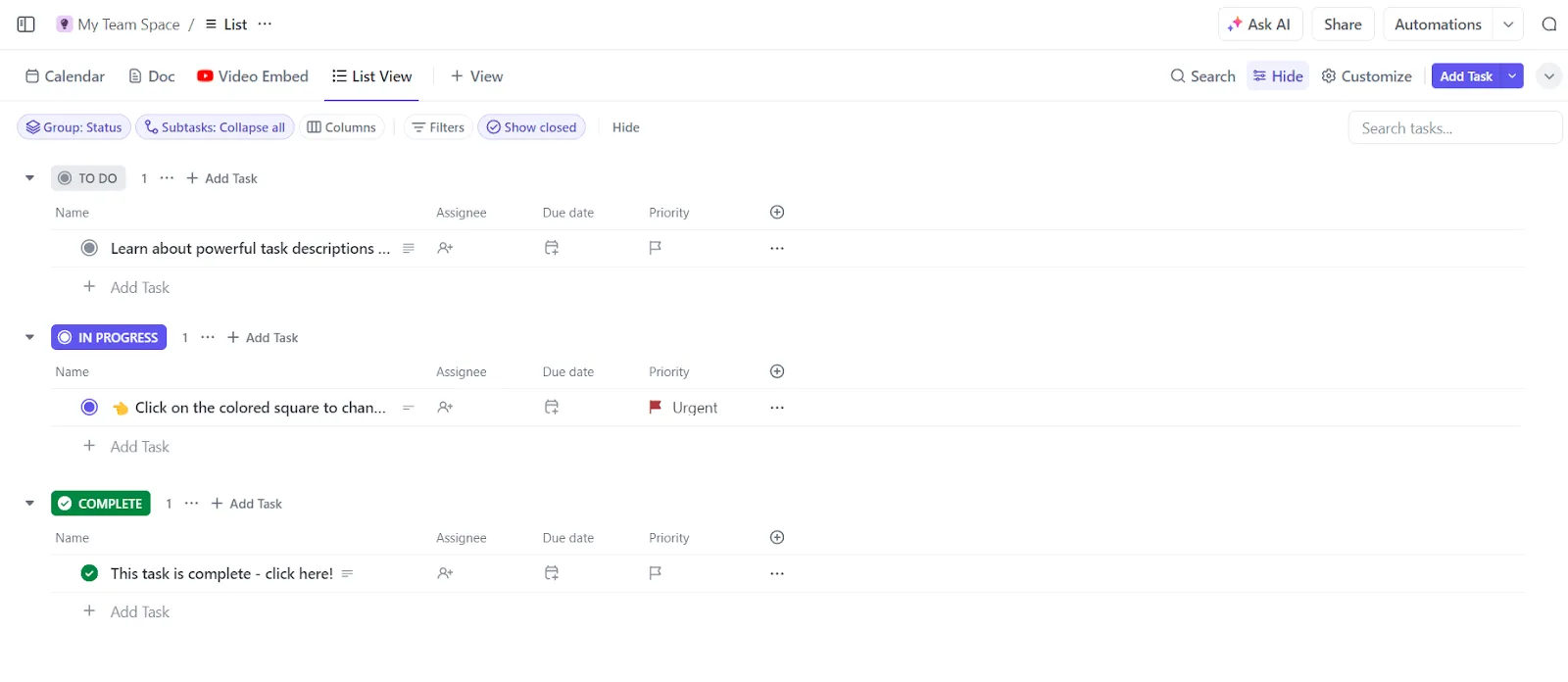Add column in IN PROGRESS group
Screen dimensions: 1568x682
(x=777, y=371)
